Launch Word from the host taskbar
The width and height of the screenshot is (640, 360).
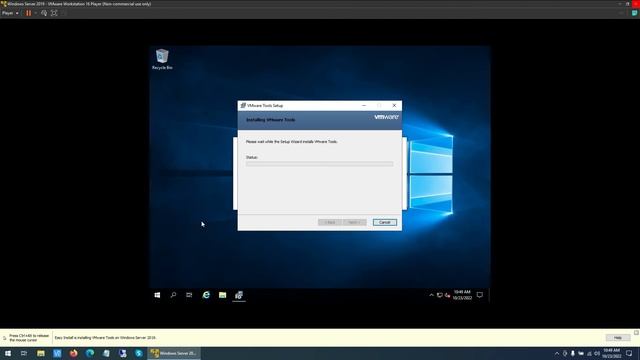57,353
